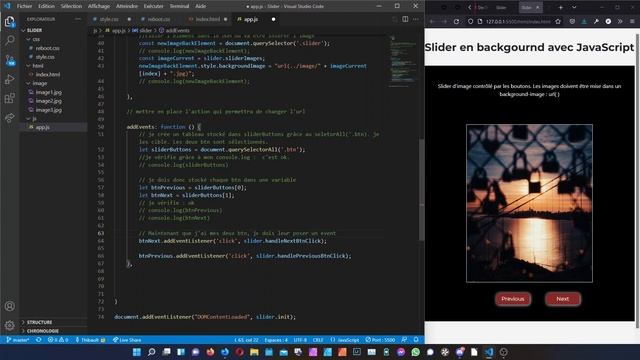Open the Sélection menu
The width and height of the screenshot is (640, 360).
coord(71,6)
